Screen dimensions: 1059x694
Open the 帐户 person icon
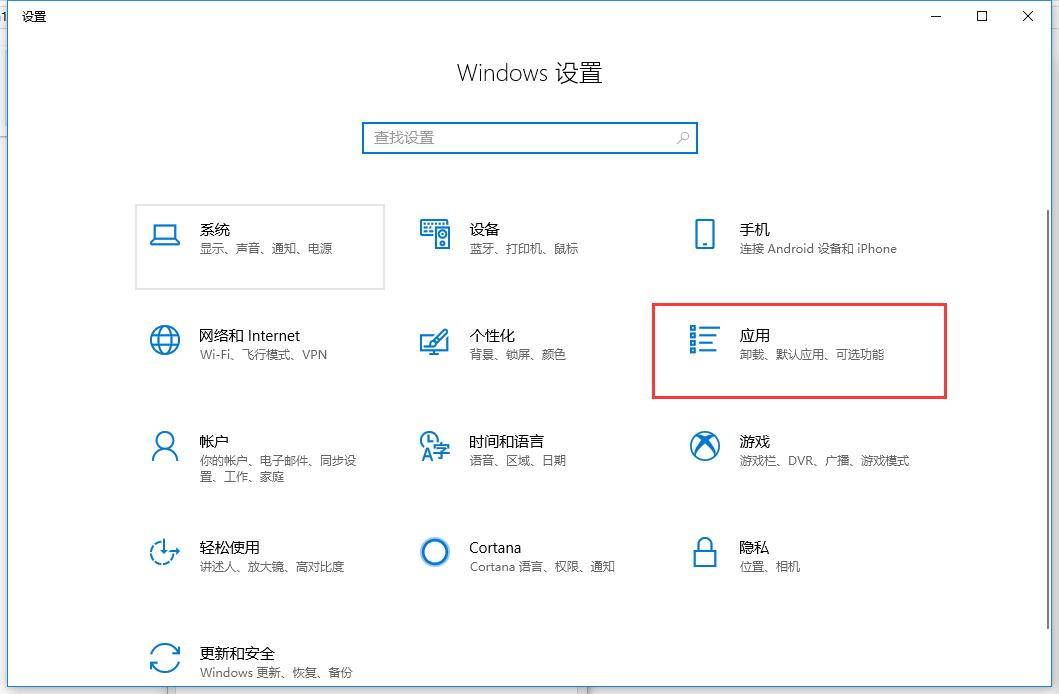coord(164,446)
